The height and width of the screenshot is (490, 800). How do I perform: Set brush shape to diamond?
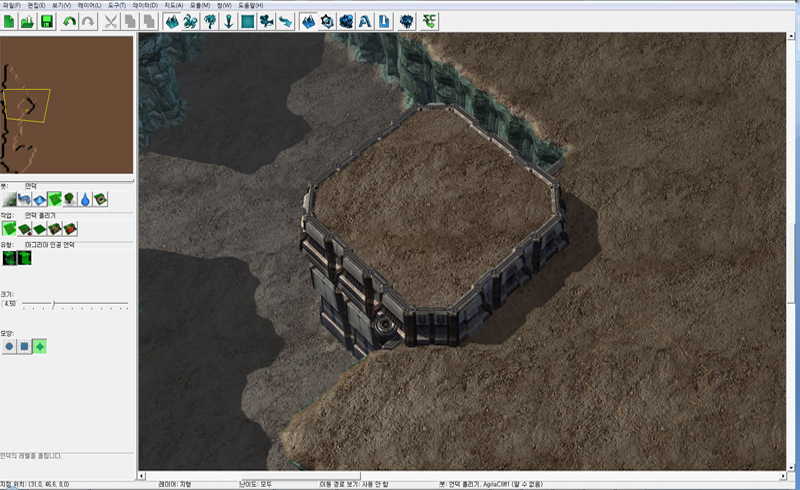[x=40, y=347]
